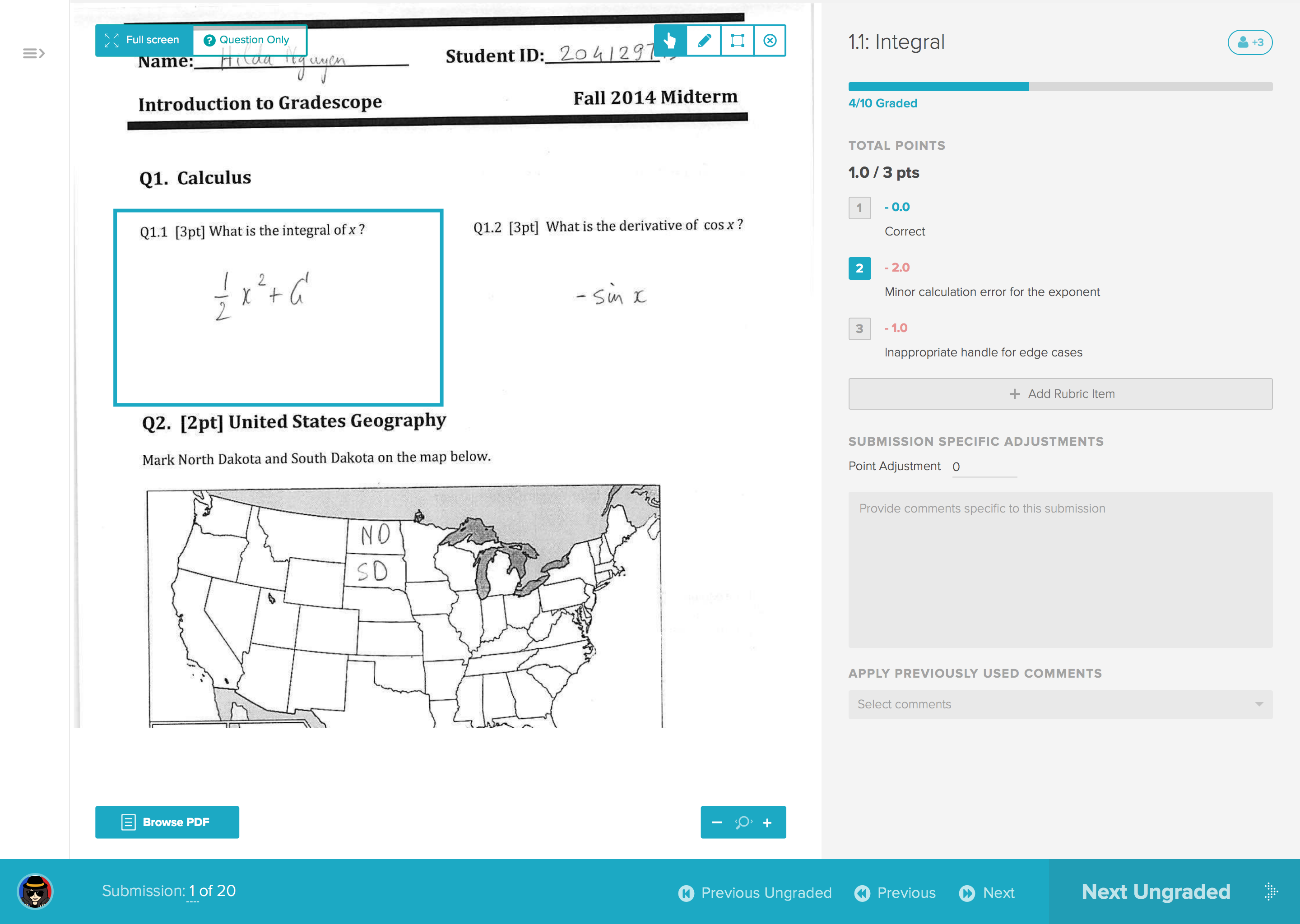This screenshot has width=1300, height=924.
Task: Click the Browse PDF button
Action: (167, 822)
